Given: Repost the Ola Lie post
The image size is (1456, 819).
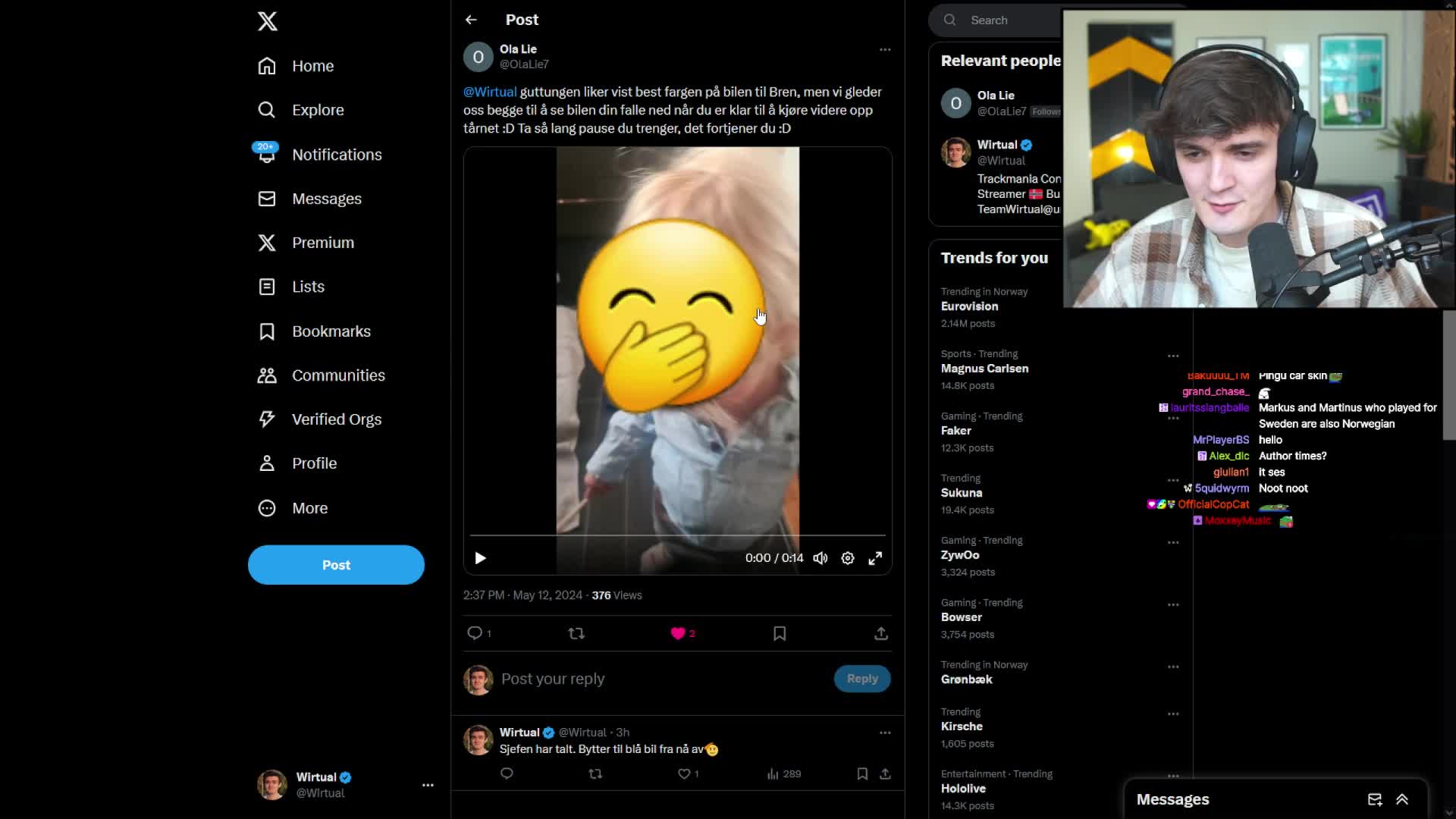Looking at the screenshot, I should tap(576, 633).
